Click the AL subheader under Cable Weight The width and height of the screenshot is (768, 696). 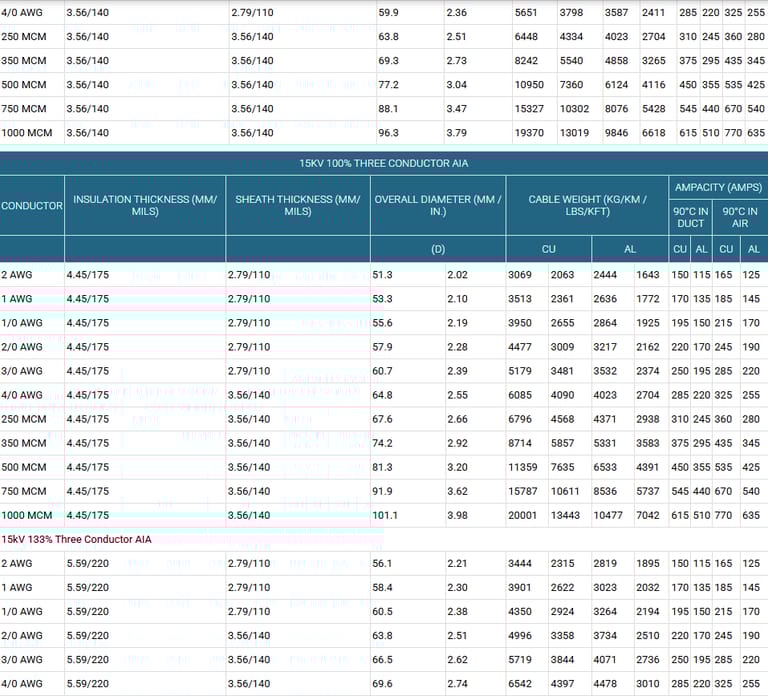(x=632, y=249)
